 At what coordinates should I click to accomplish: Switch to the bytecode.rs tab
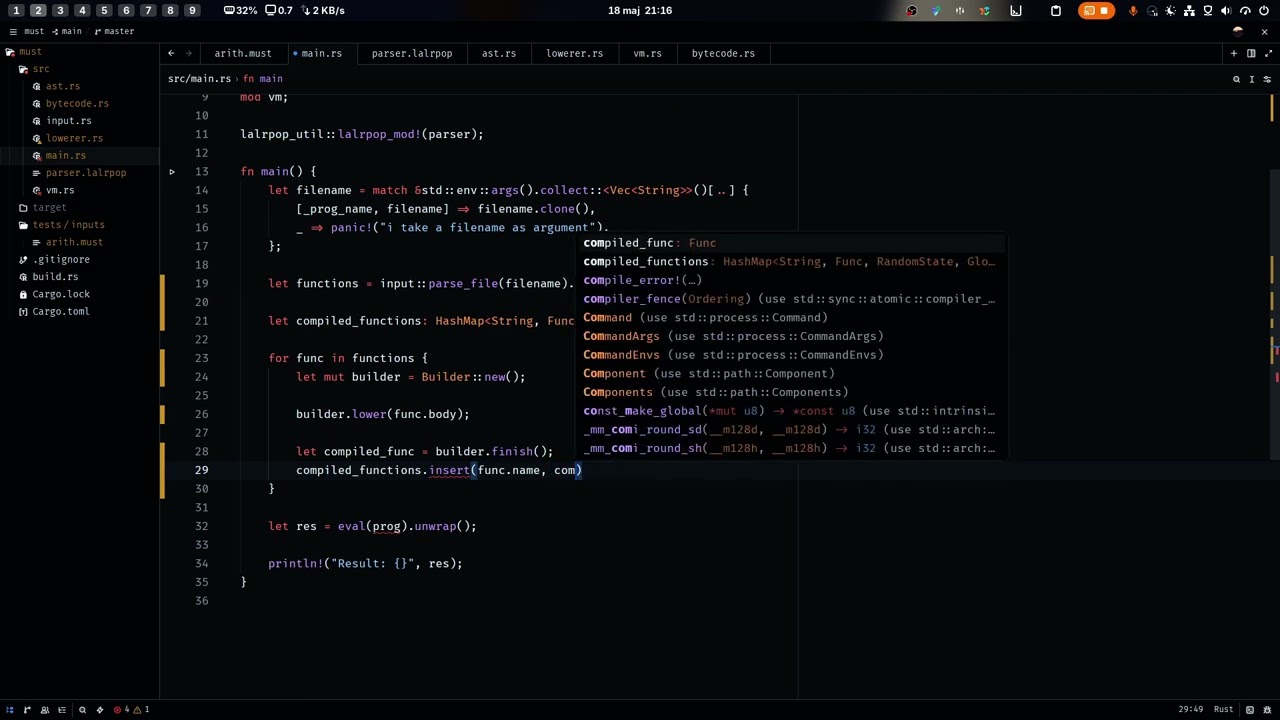point(723,53)
